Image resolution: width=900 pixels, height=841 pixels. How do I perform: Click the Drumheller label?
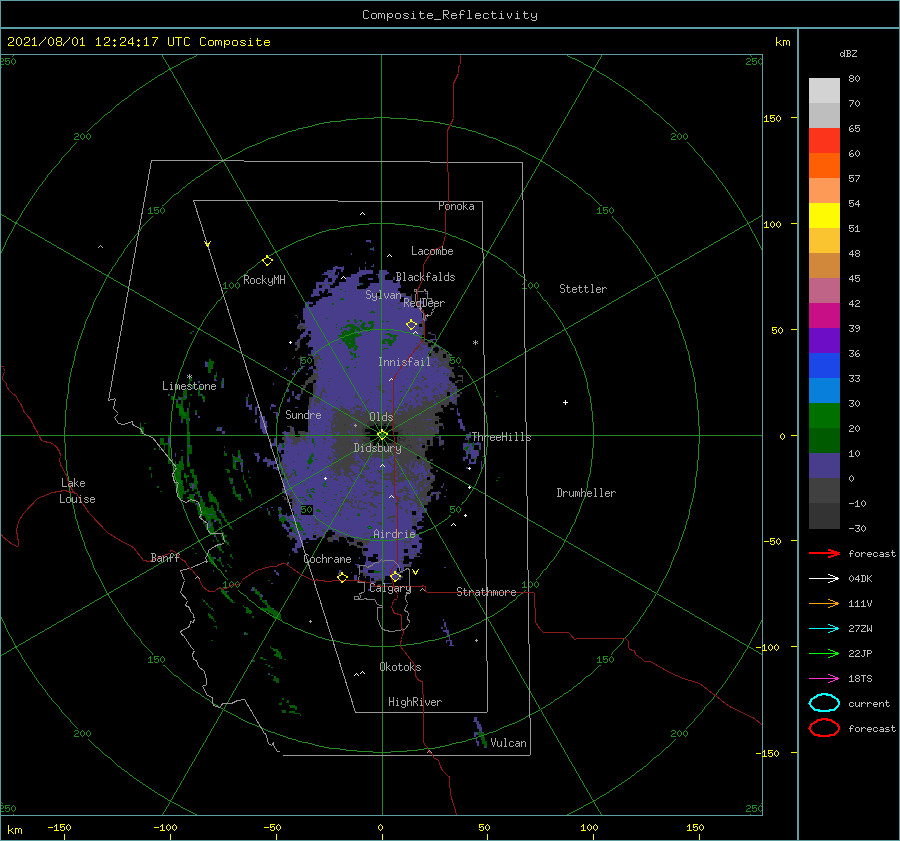point(586,493)
